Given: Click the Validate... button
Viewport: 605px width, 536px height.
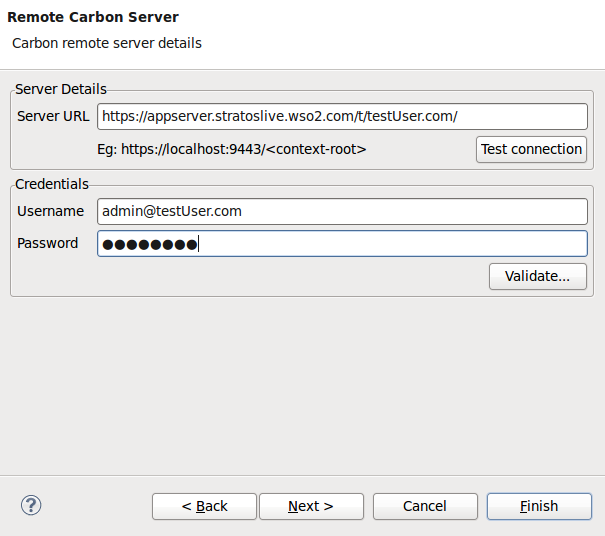Looking at the screenshot, I should tap(537, 276).
